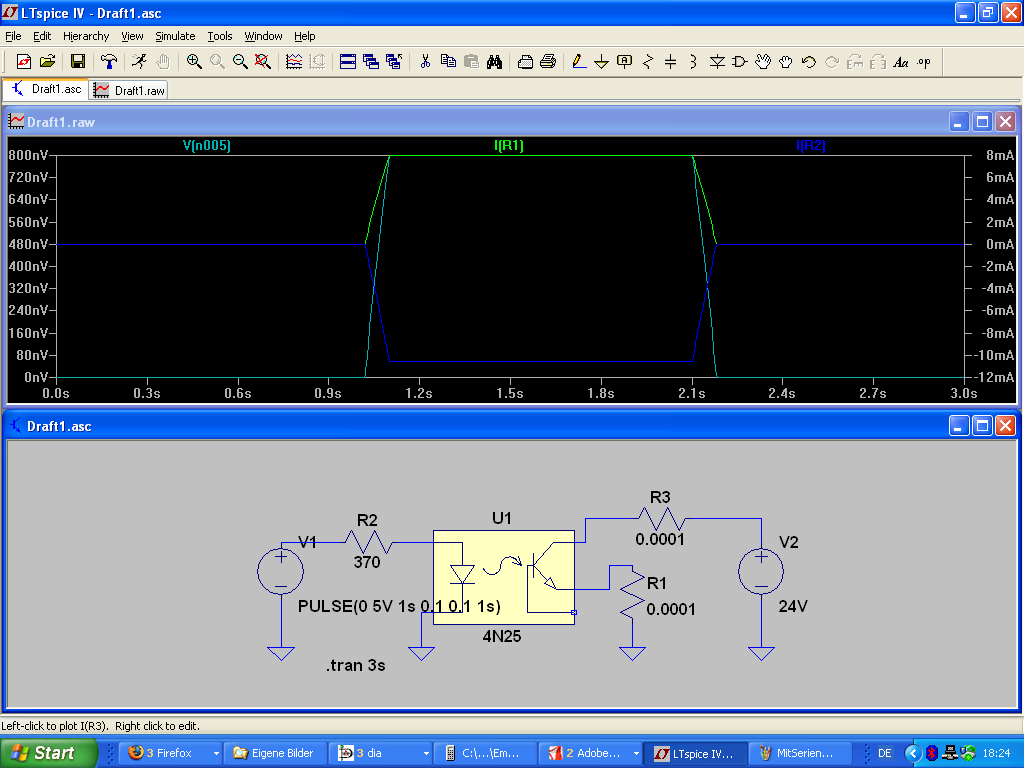This screenshot has width=1024, height=768.
Task: Cut selection with scissors icon
Action: [425, 61]
